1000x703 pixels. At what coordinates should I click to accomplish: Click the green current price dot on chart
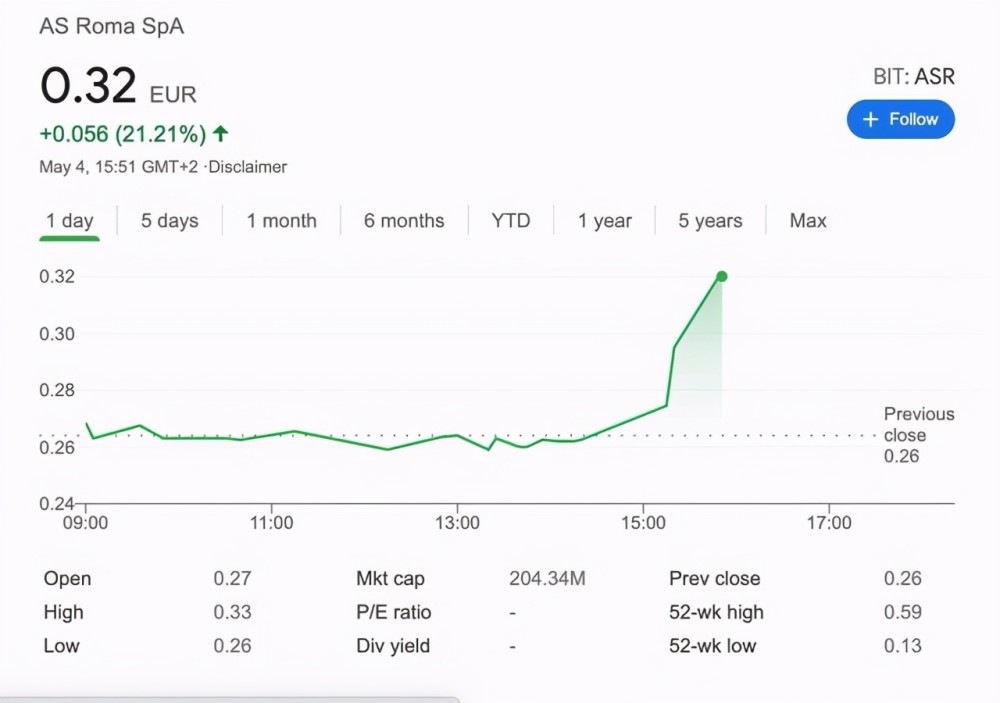coord(722,276)
